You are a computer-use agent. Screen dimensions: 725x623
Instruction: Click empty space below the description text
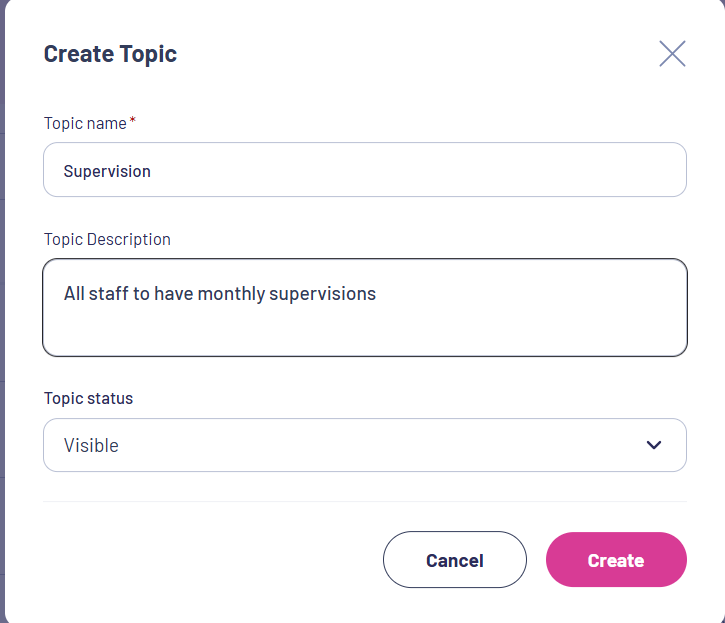pos(365,333)
